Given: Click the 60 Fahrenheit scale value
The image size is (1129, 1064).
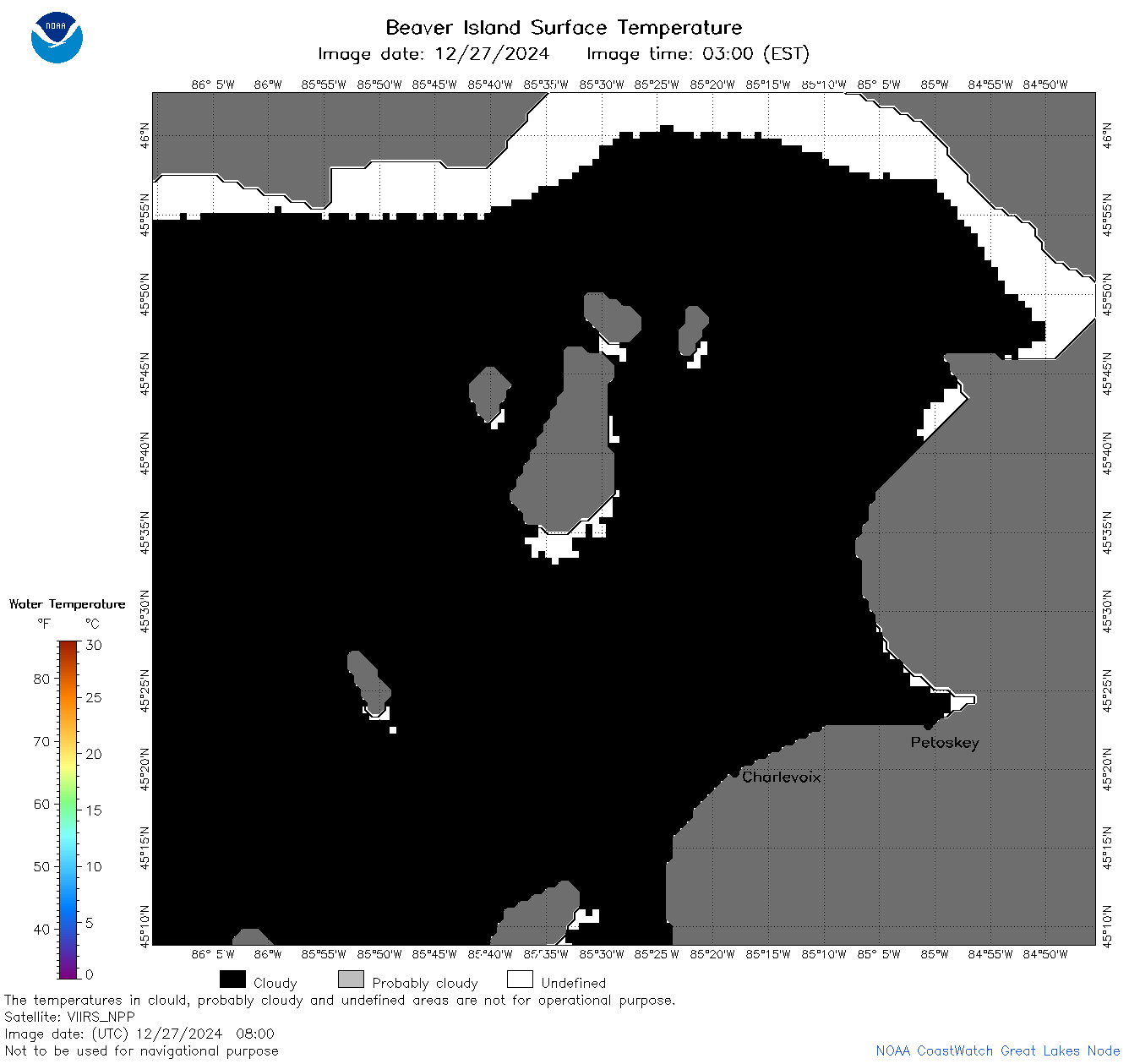Looking at the screenshot, I should pos(41,804).
